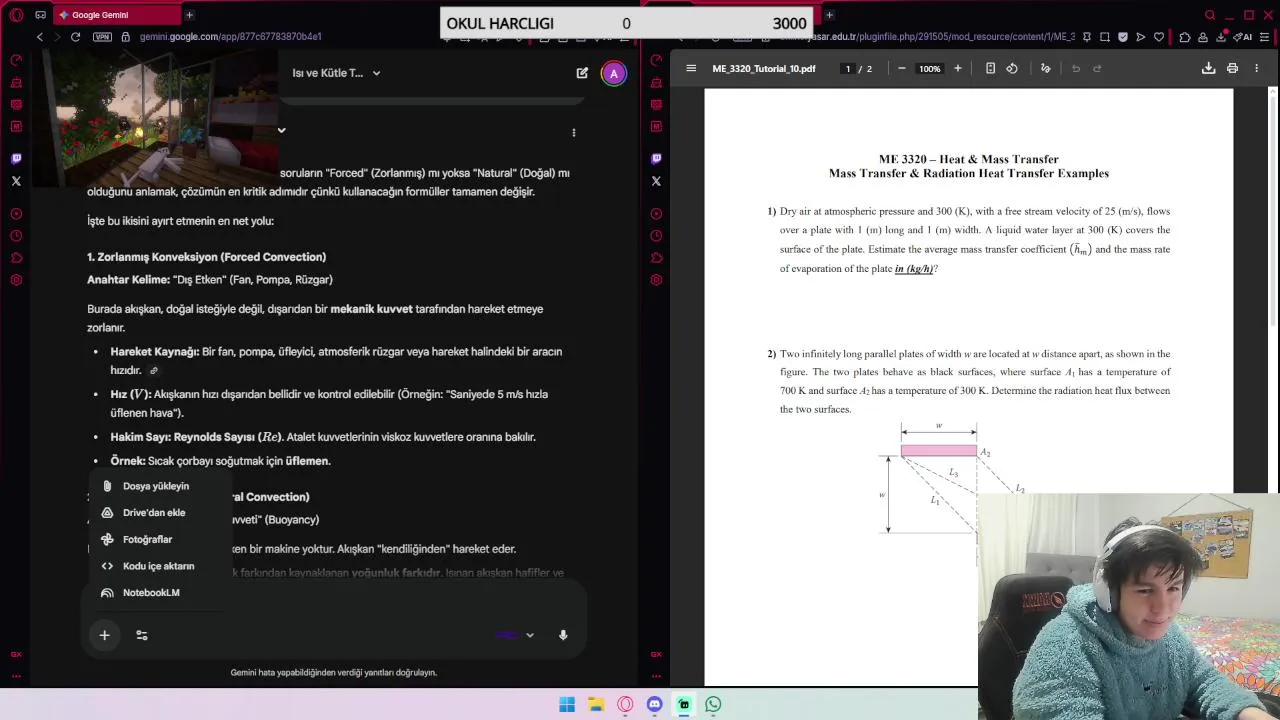Viewport: 1280px width, 720px height.
Task: Open search tabs icon in right window
Action: [1210, 15]
